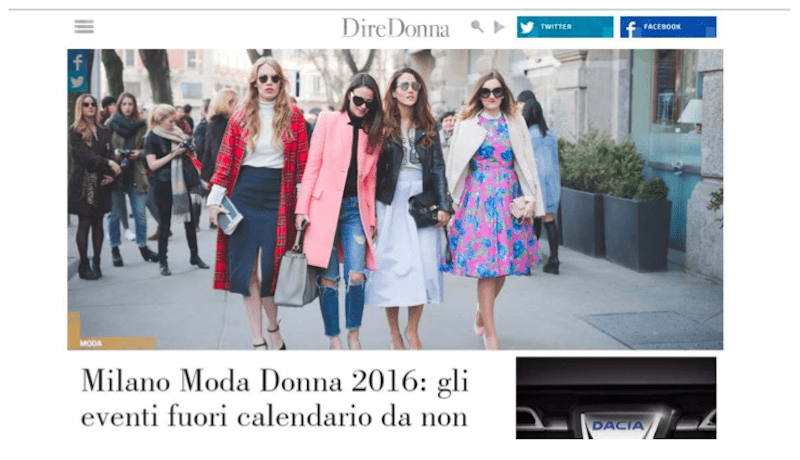
Task: Click the bird logo in Twitter button
Action: 527,27
